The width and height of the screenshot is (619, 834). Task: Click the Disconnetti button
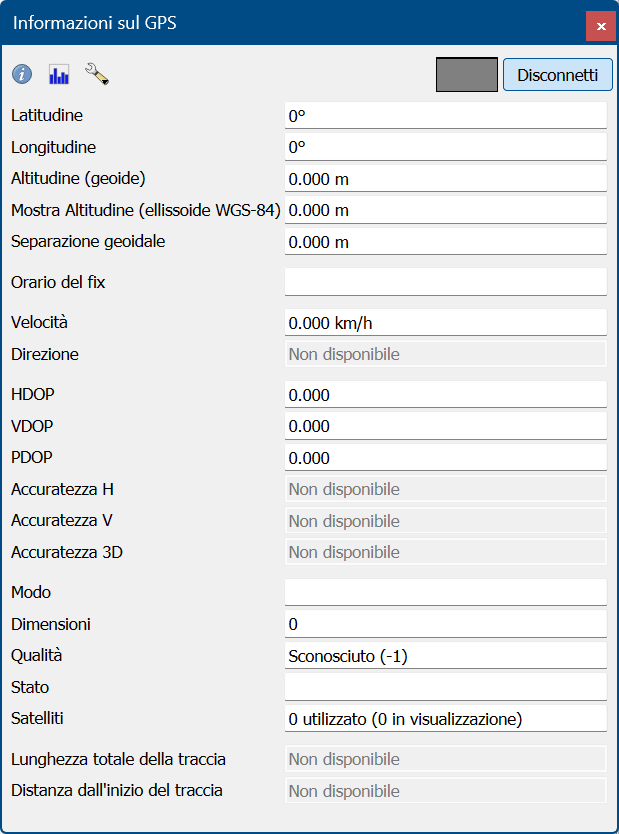(558, 74)
